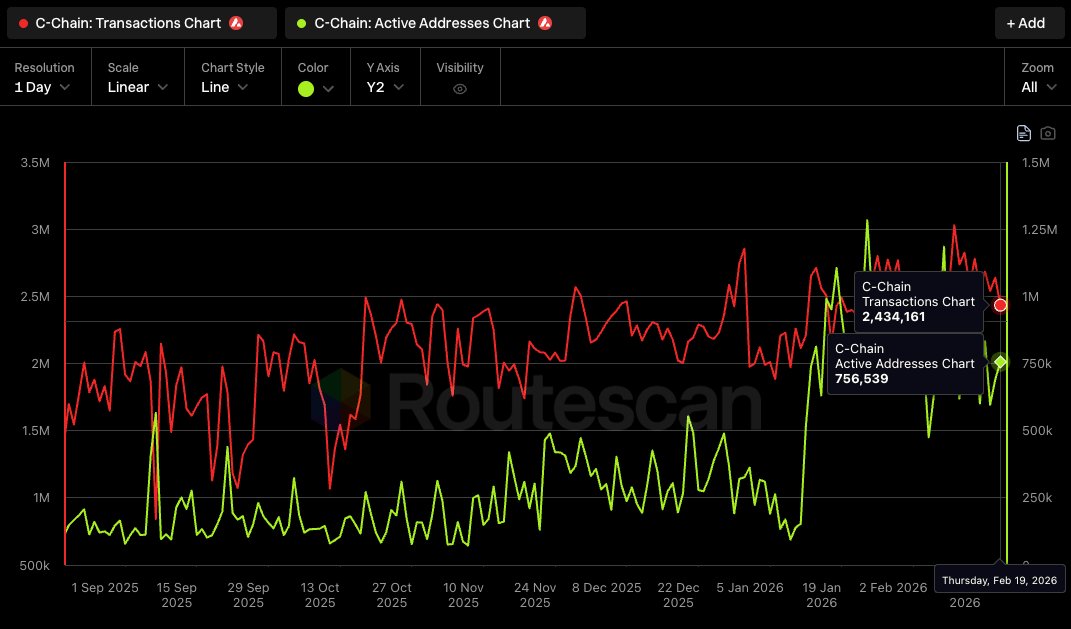Click the 2,434,161 transactions value
1071x629 pixels.
(893, 317)
